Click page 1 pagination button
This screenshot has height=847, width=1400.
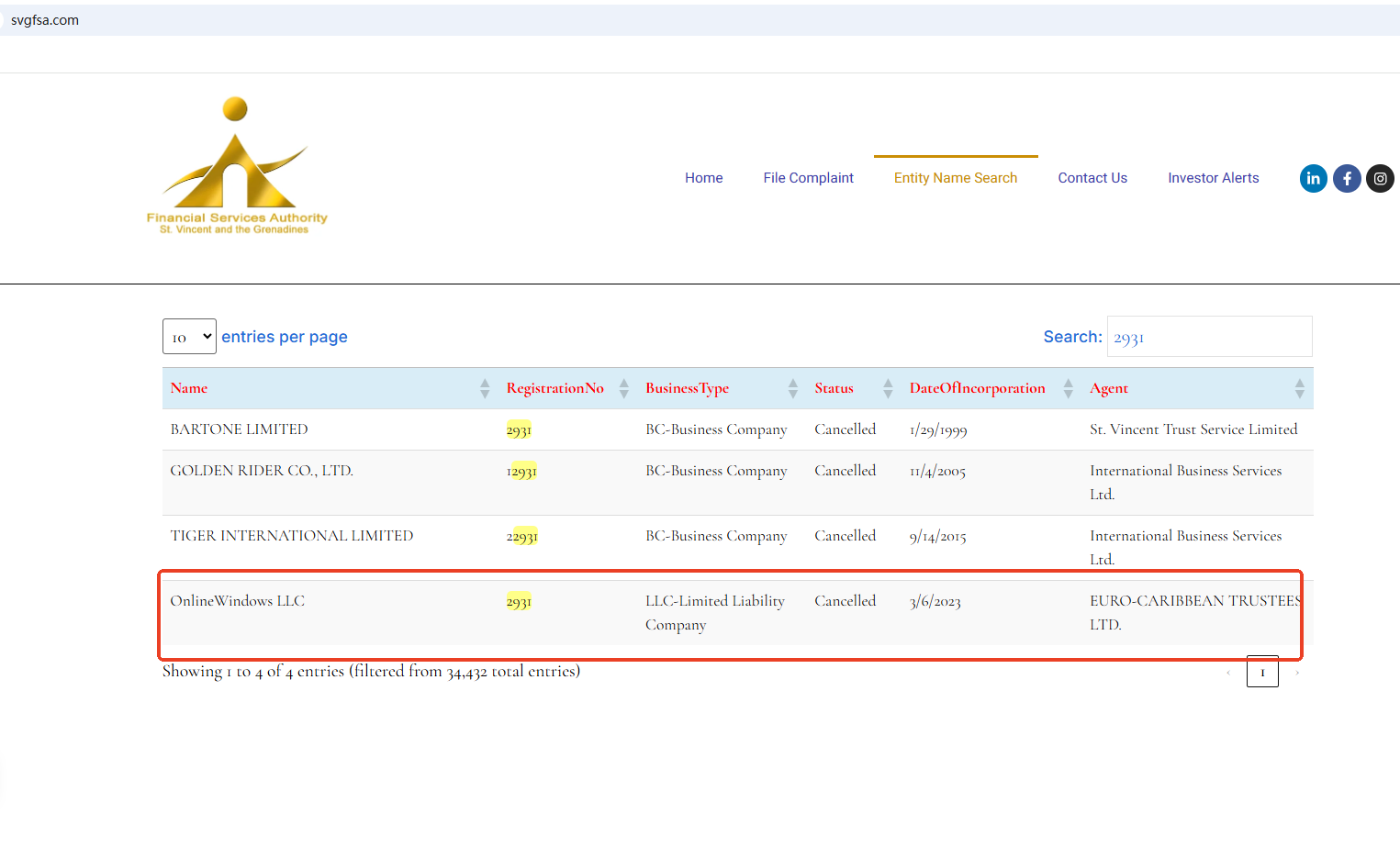tap(1262, 672)
